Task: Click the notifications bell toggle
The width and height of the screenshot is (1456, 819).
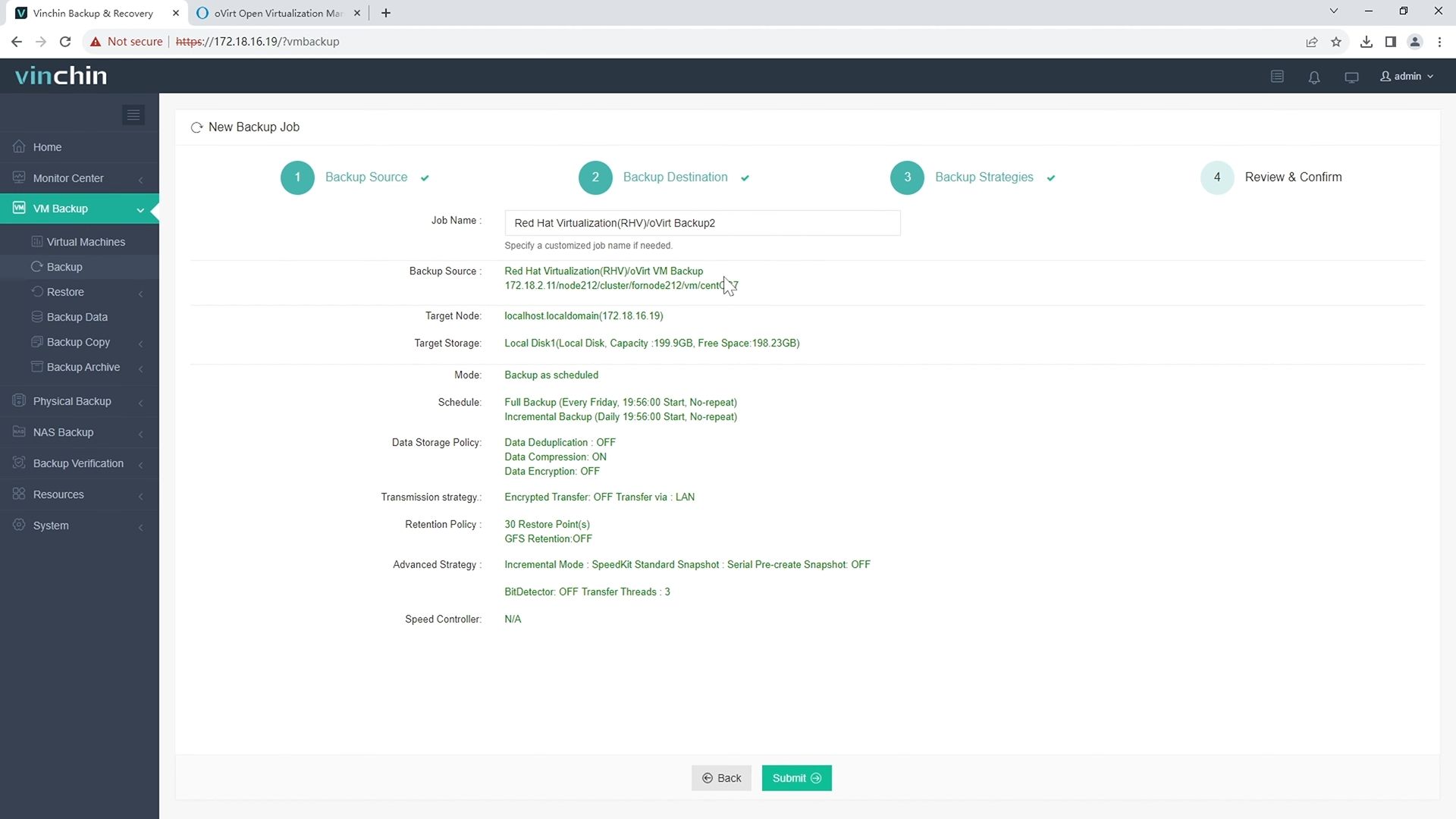Action: tap(1314, 76)
